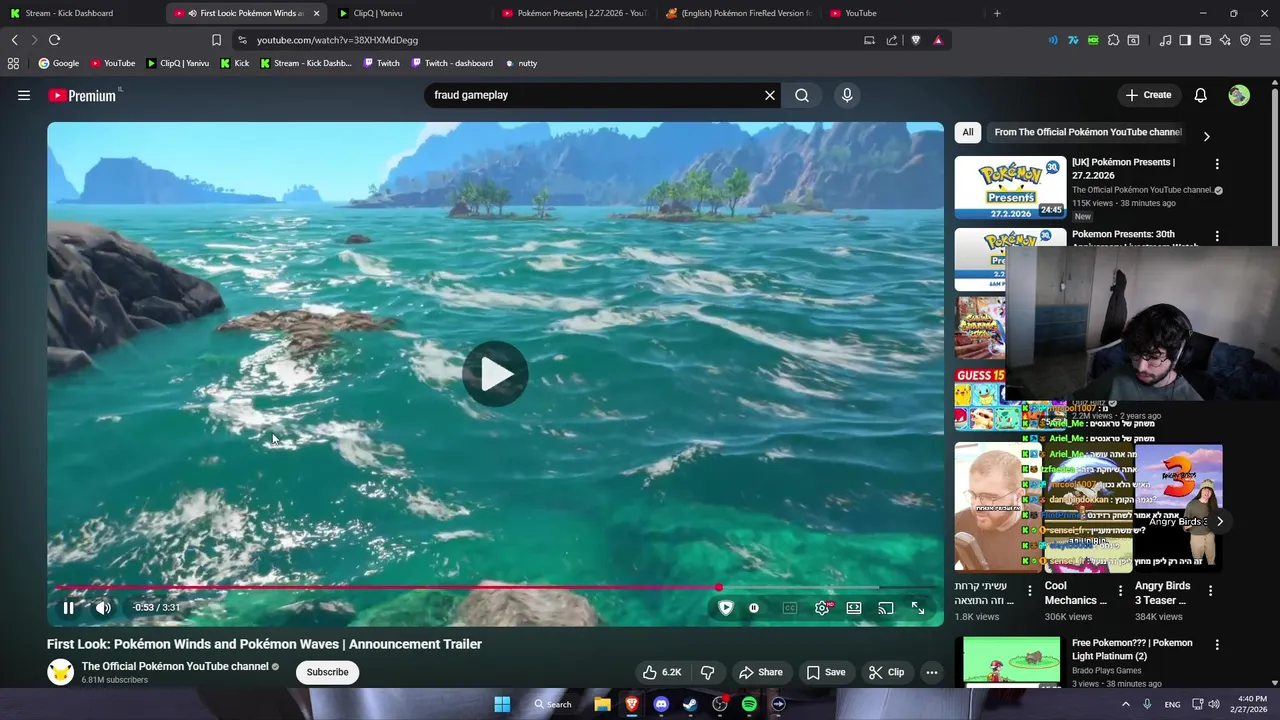Click the address bar URL
Image resolution: width=1280 pixels, height=720 pixels.
coord(337,40)
